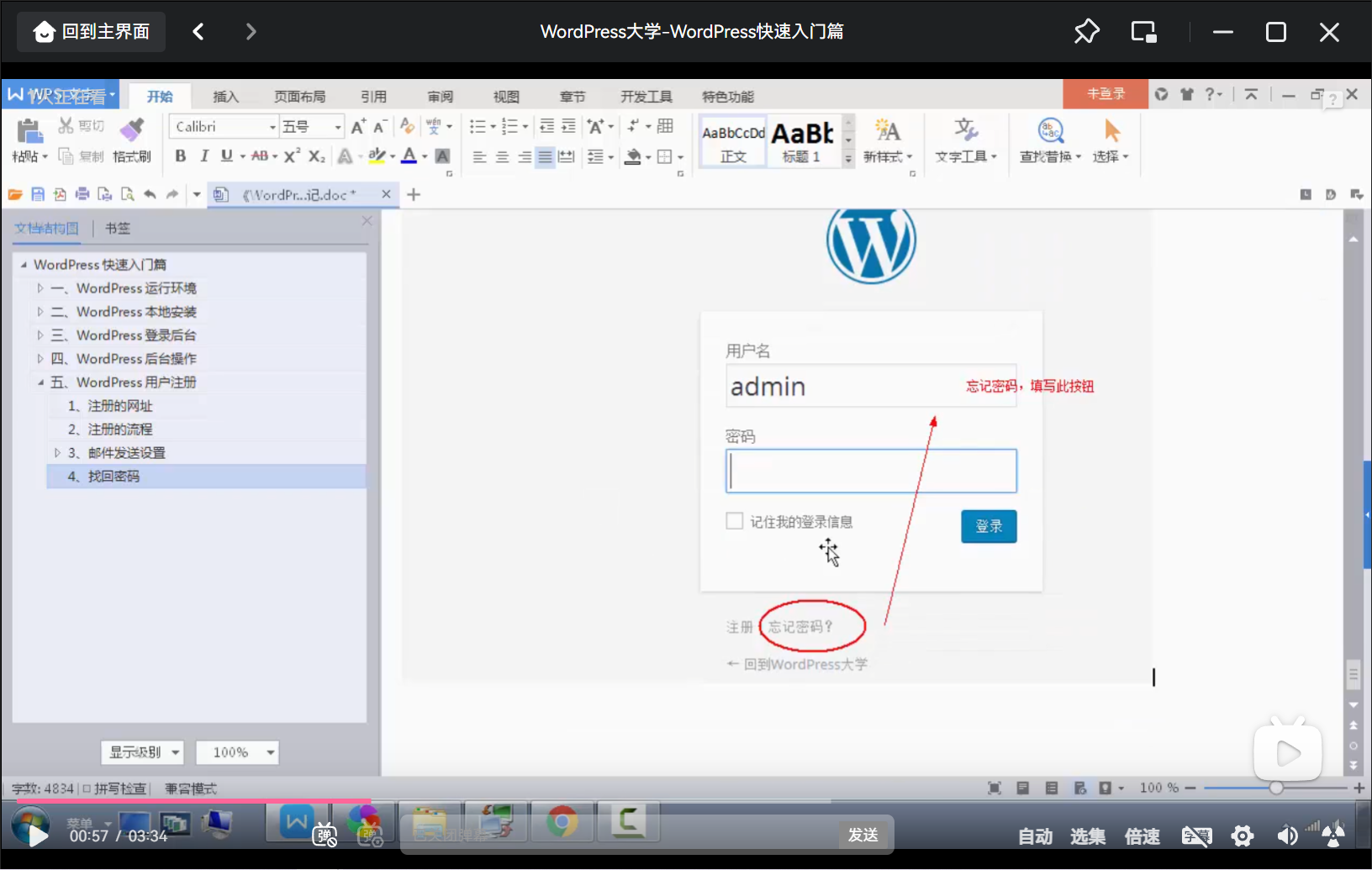Click the numbered list icon
The height and width of the screenshot is (870, 1372).
pyautogui.click(x=509, y=126)
